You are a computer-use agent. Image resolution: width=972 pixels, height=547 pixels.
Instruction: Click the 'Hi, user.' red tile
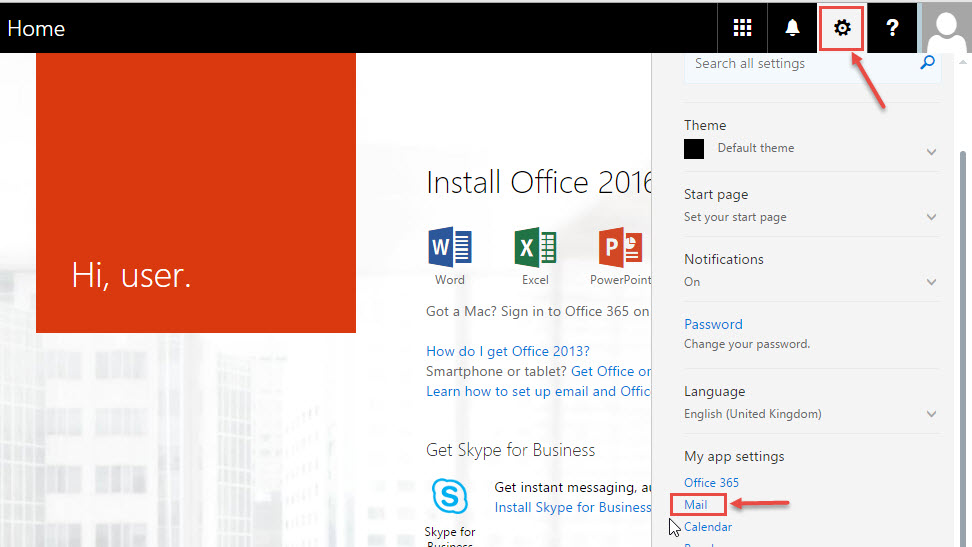tap(196, 193)
